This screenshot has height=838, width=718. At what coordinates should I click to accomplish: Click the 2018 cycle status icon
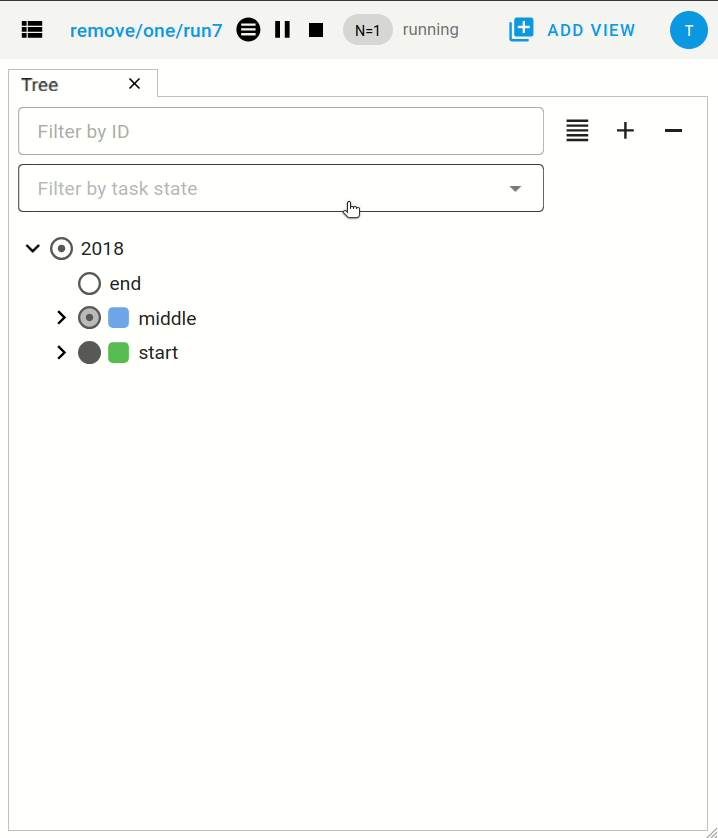point(61,248)
